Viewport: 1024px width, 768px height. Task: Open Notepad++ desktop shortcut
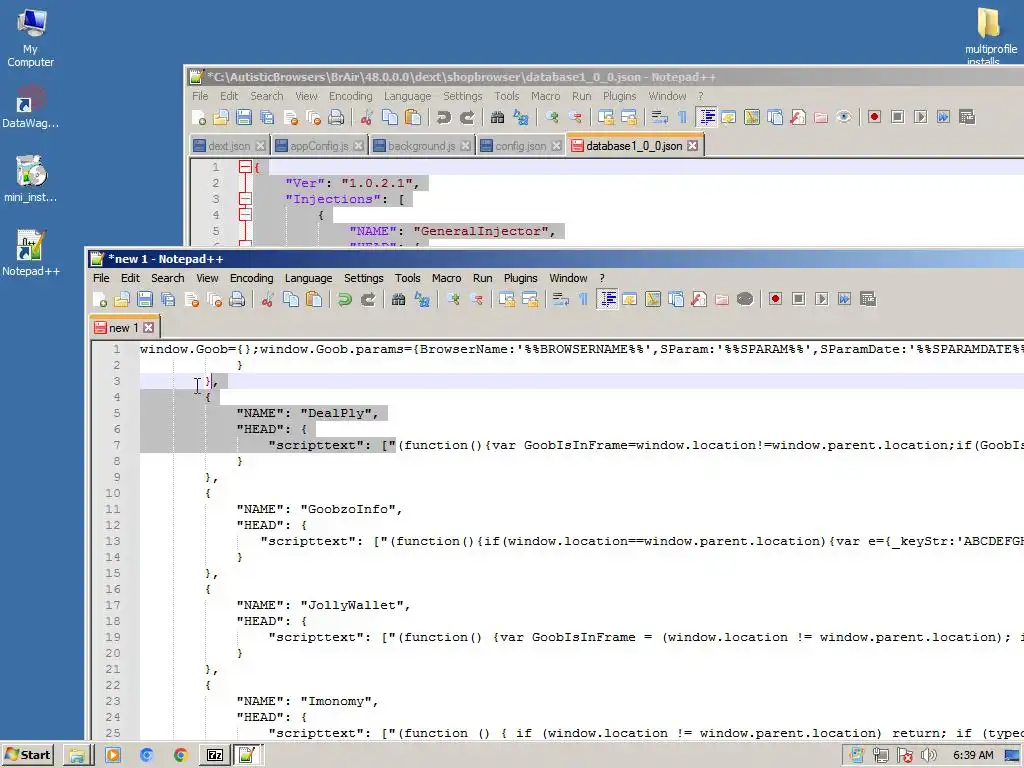[31, 253]
